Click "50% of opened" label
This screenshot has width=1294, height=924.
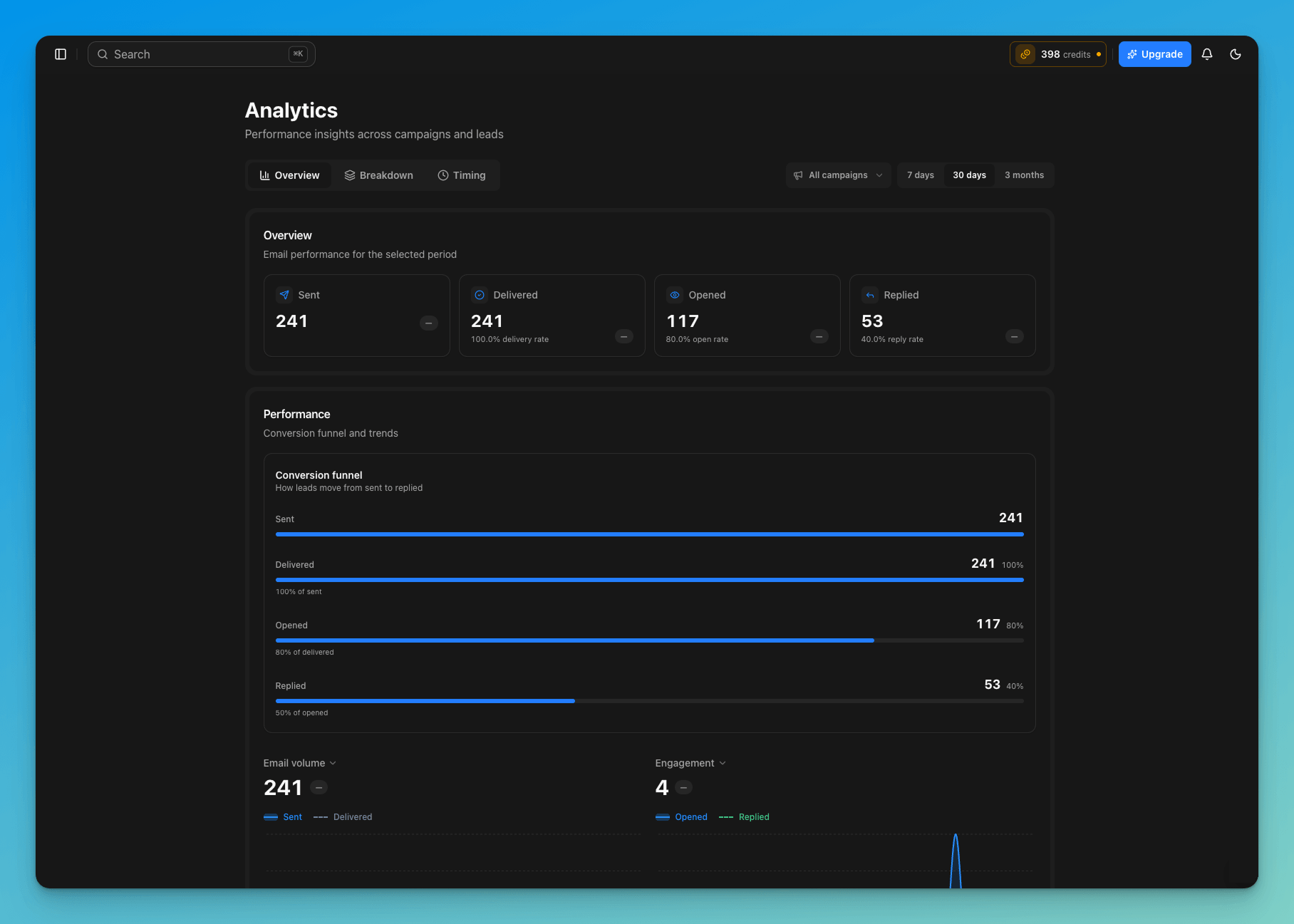pyautogui.click(x=301, y=713)
